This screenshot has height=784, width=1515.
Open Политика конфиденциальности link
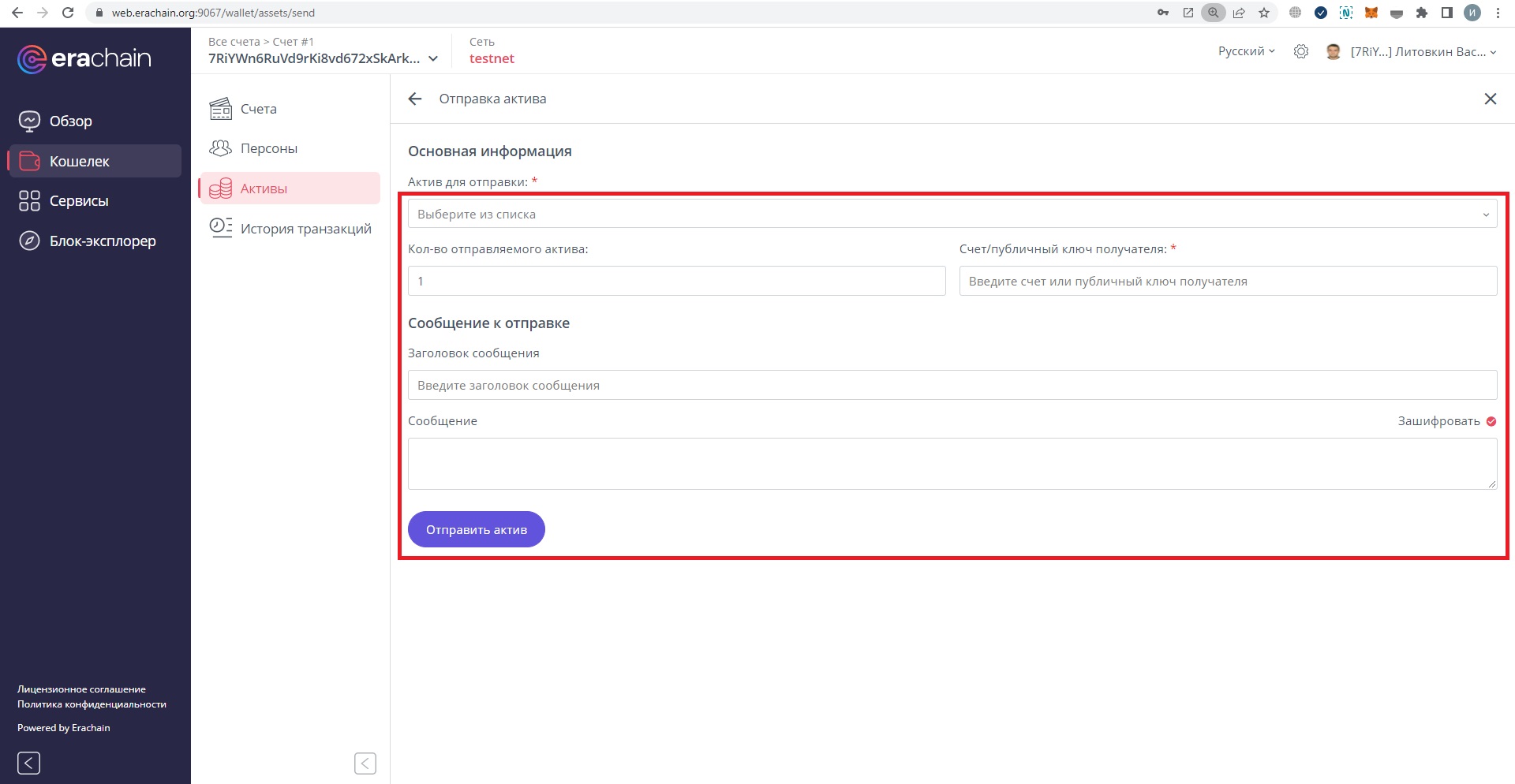tap(92, 704)
